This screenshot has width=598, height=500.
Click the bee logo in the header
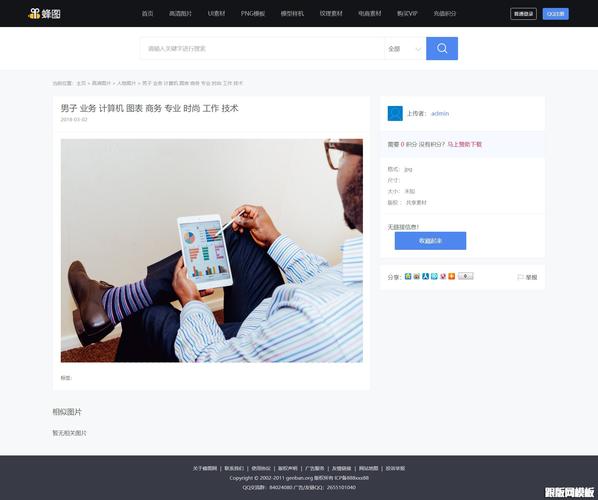(44, 14)
